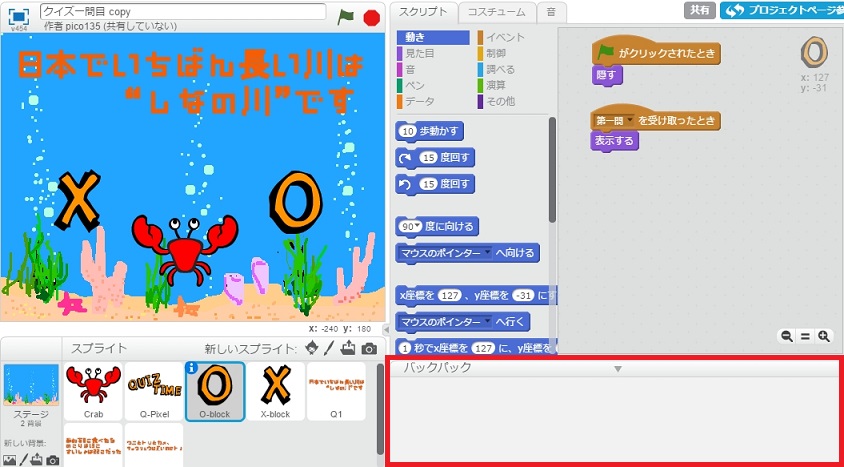The image size is (844, 467).
Task: Select the 動き block category
Action: point(433,37)
